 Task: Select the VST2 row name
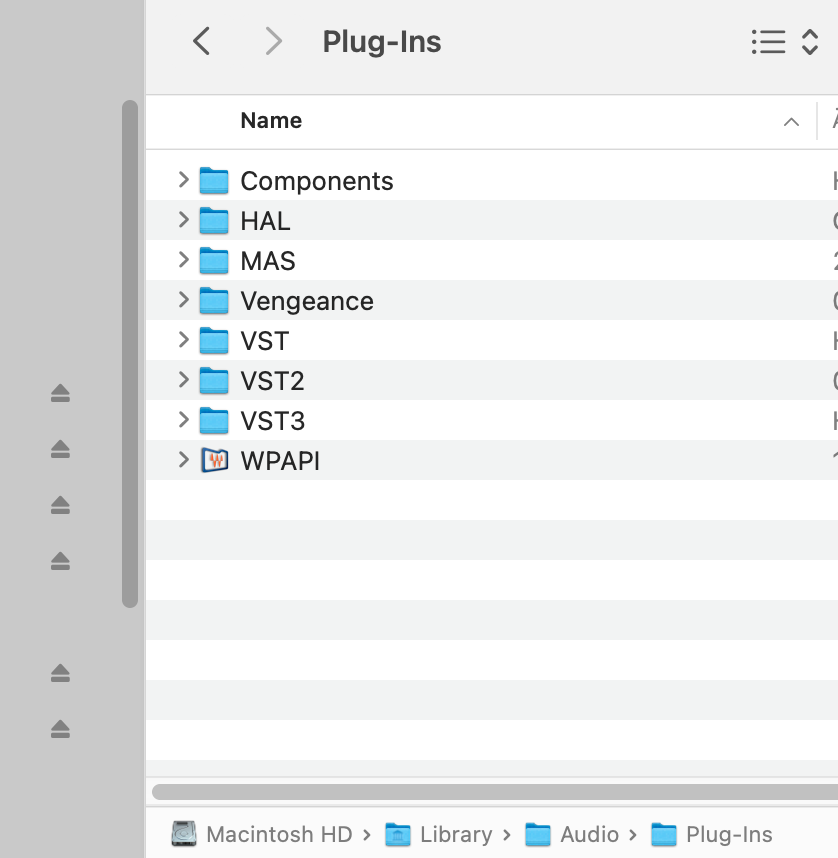(x=273, y=381)
